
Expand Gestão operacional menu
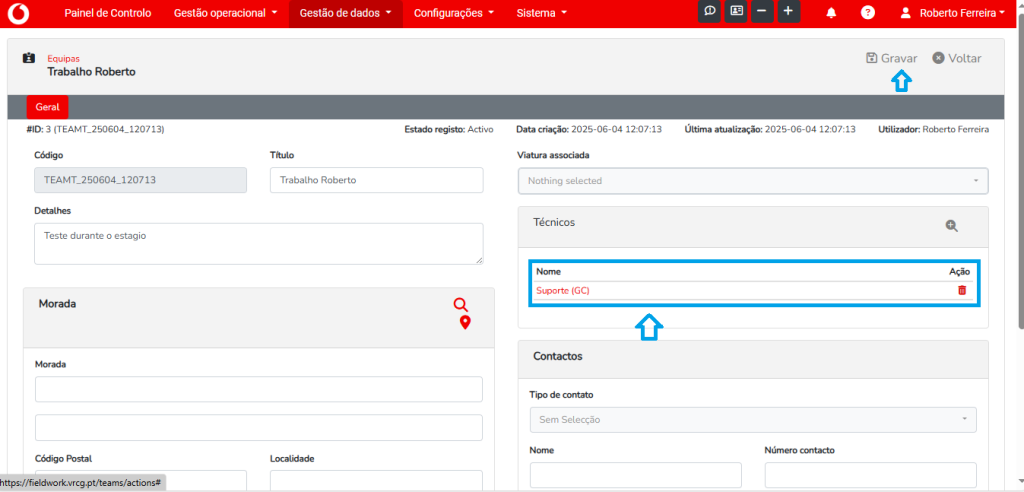coord(226,13)
